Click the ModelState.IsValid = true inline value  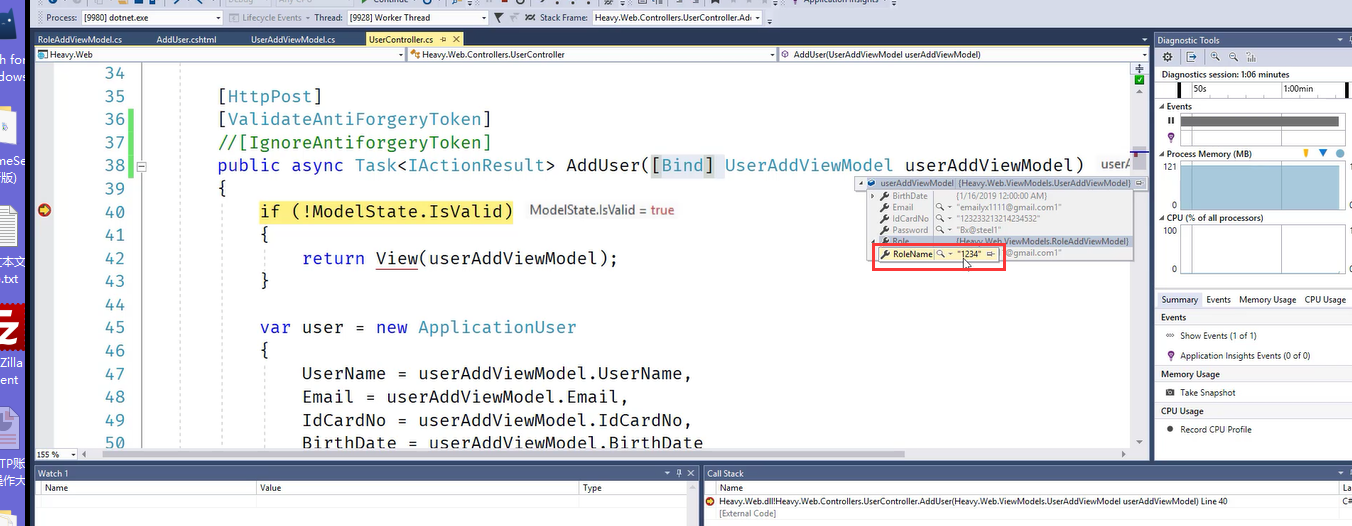[x=602, y=210]
